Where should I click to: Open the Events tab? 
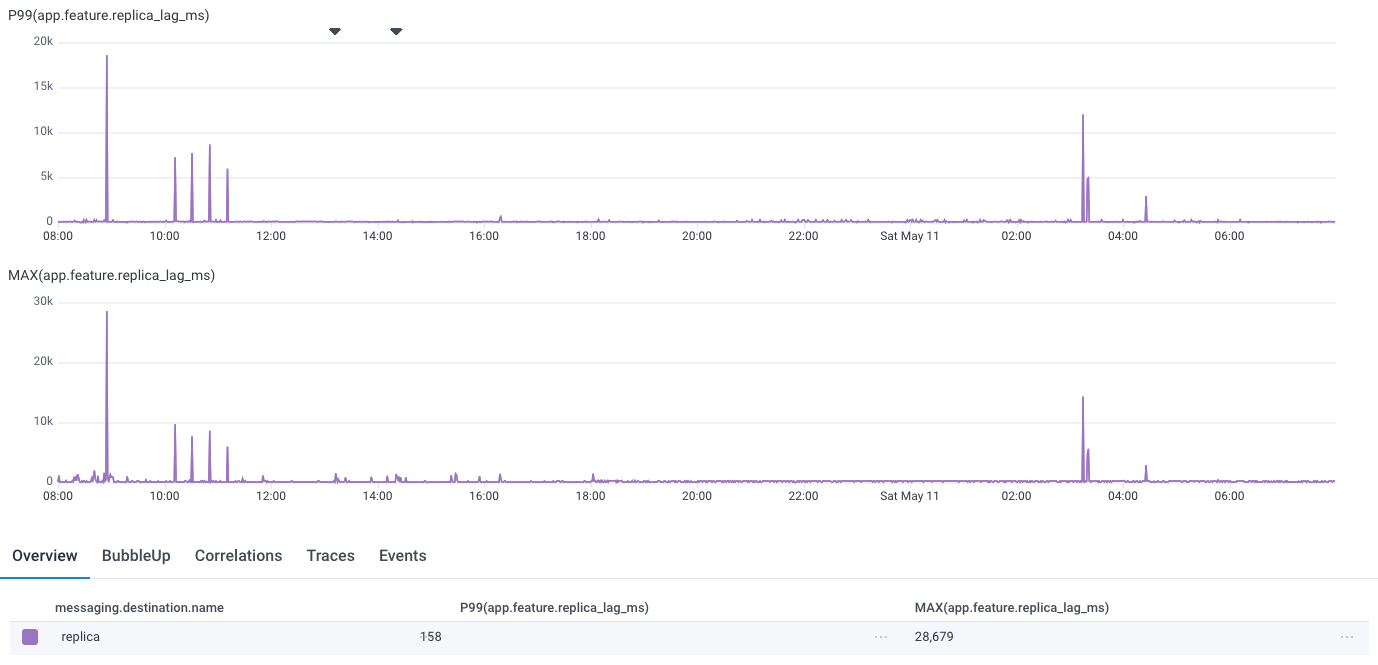pos(403,556)
